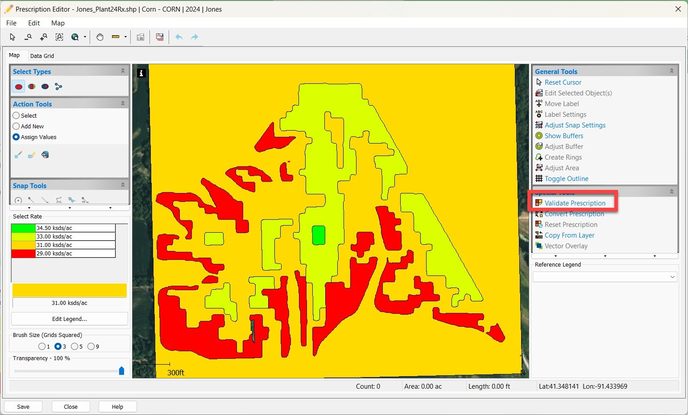Choose the 'Select' action radio button

[17, 116]
